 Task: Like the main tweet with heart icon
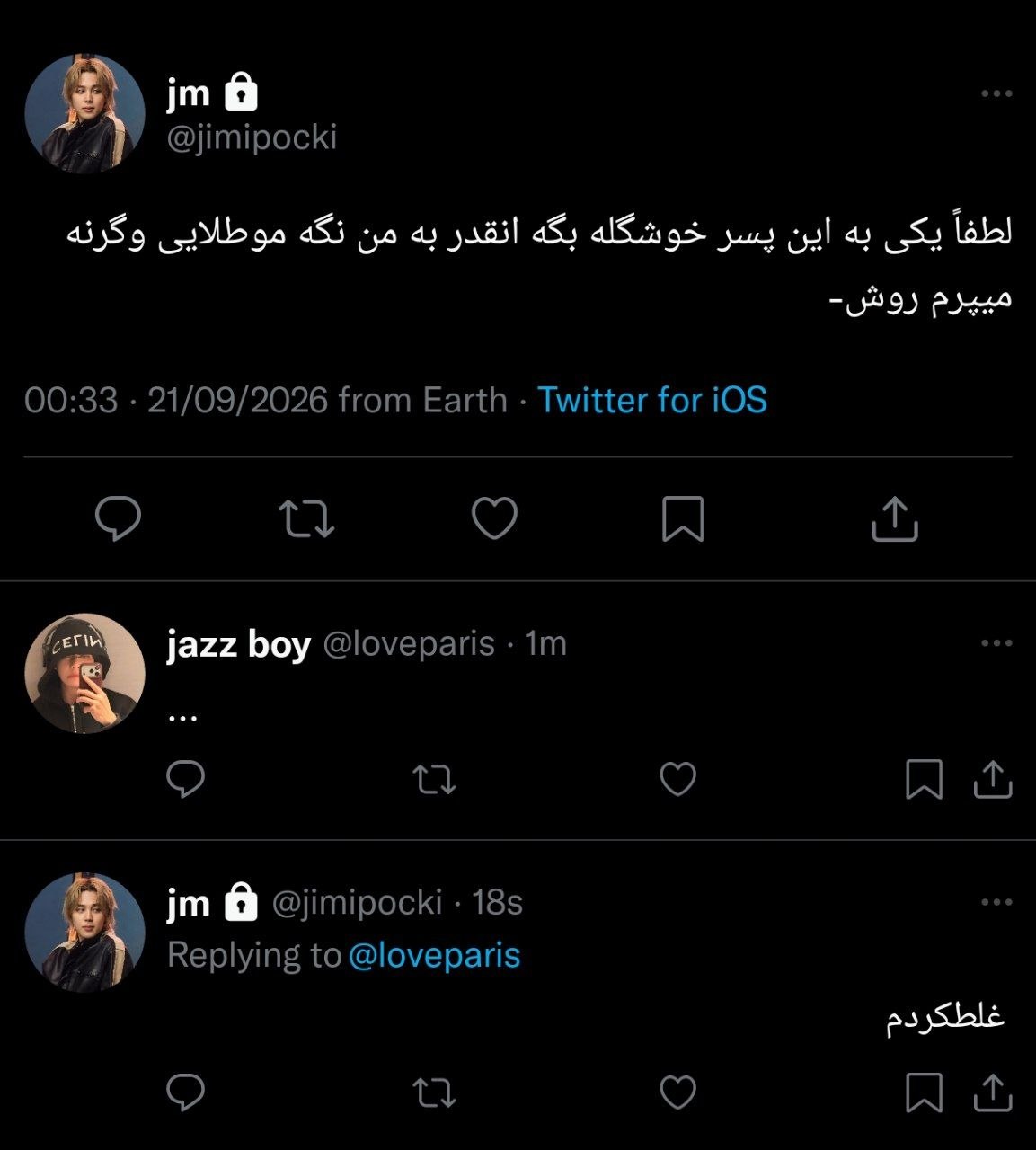[495, 518]
